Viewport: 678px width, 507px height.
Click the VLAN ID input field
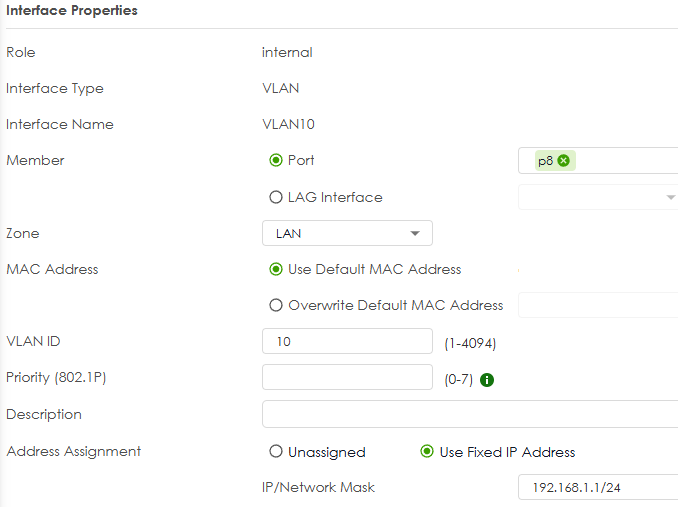click(x=347, y=342)
